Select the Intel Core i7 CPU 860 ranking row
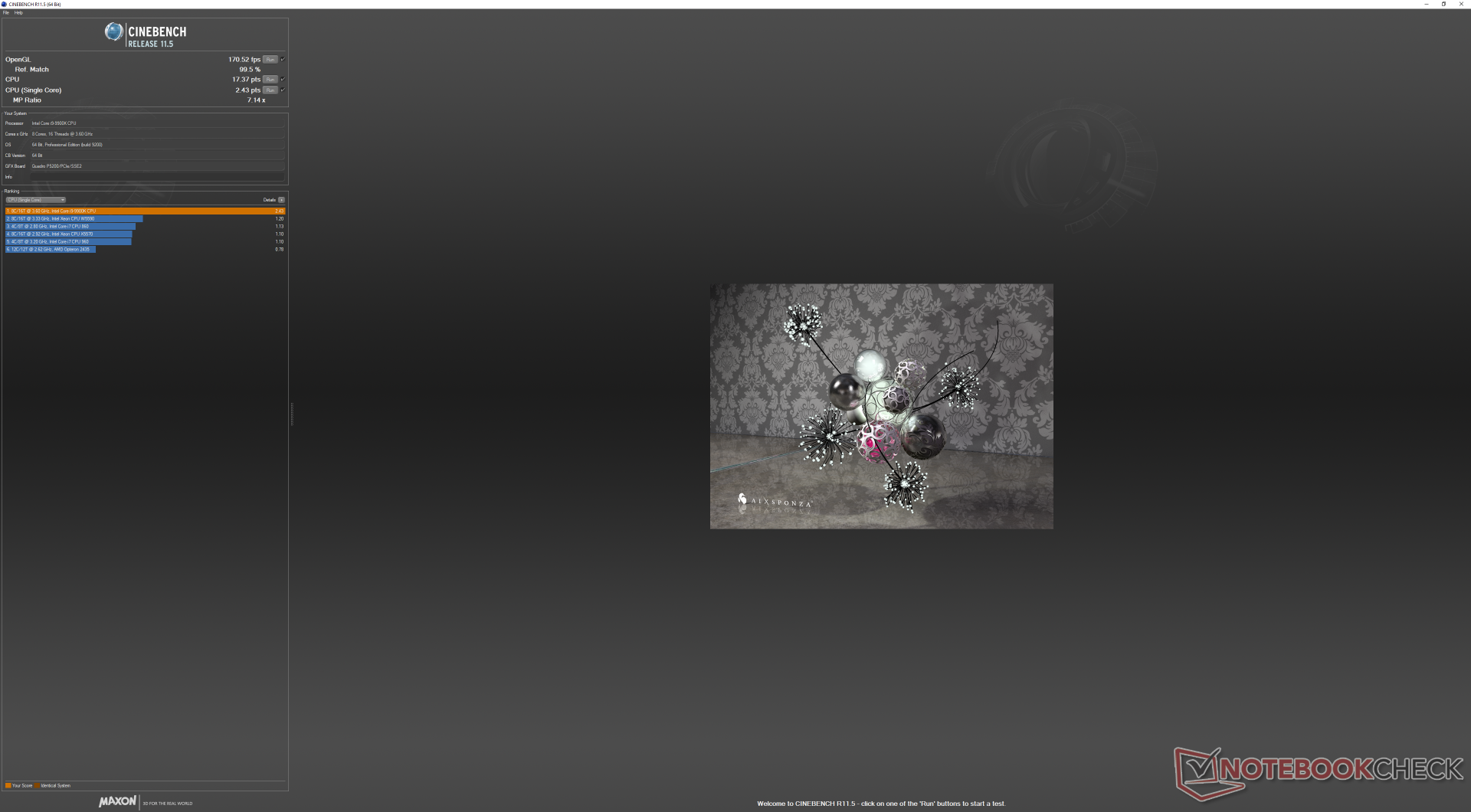1471x812 pixels. click(146, 226)
